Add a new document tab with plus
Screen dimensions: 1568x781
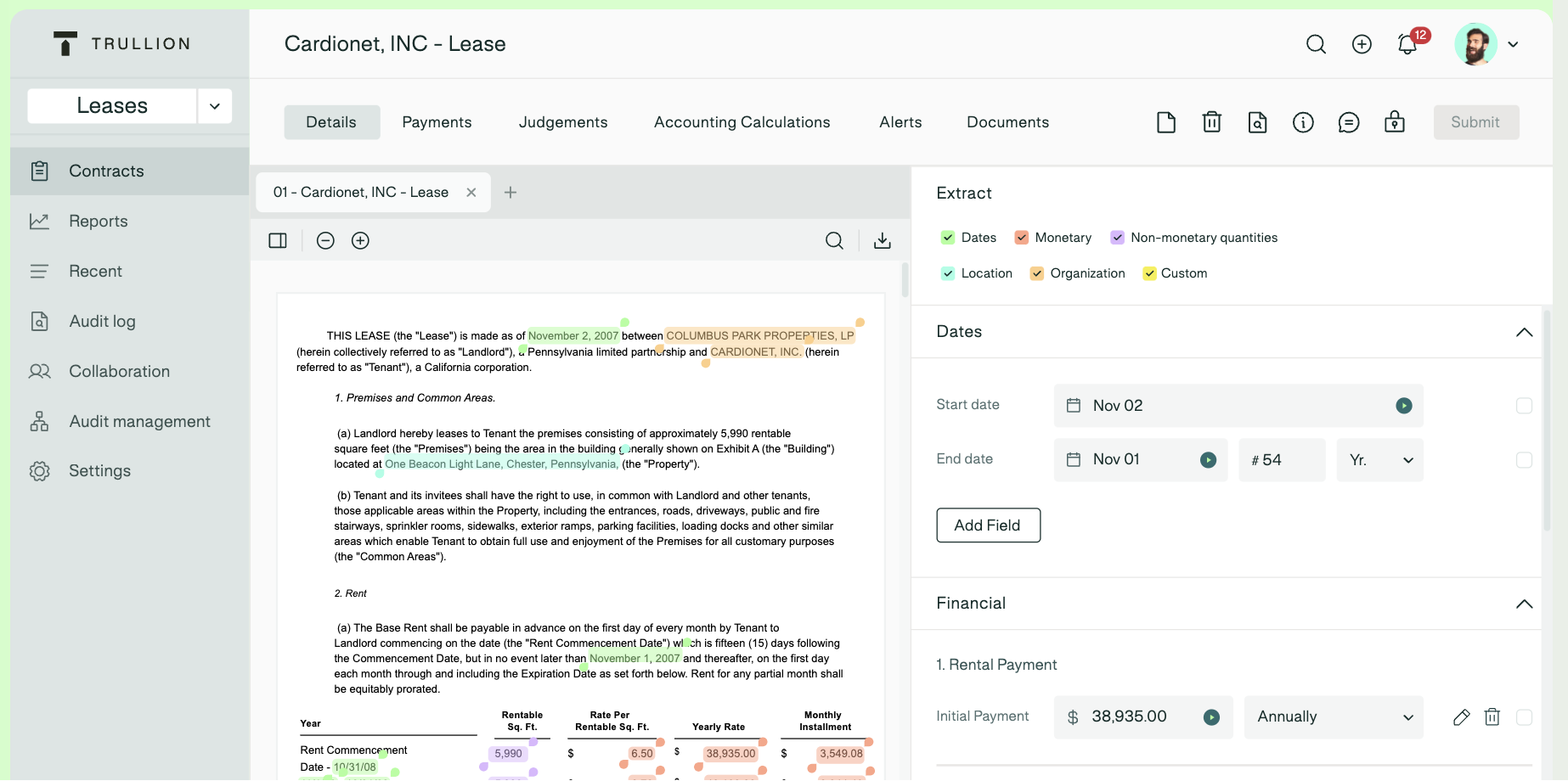point(510,193)
